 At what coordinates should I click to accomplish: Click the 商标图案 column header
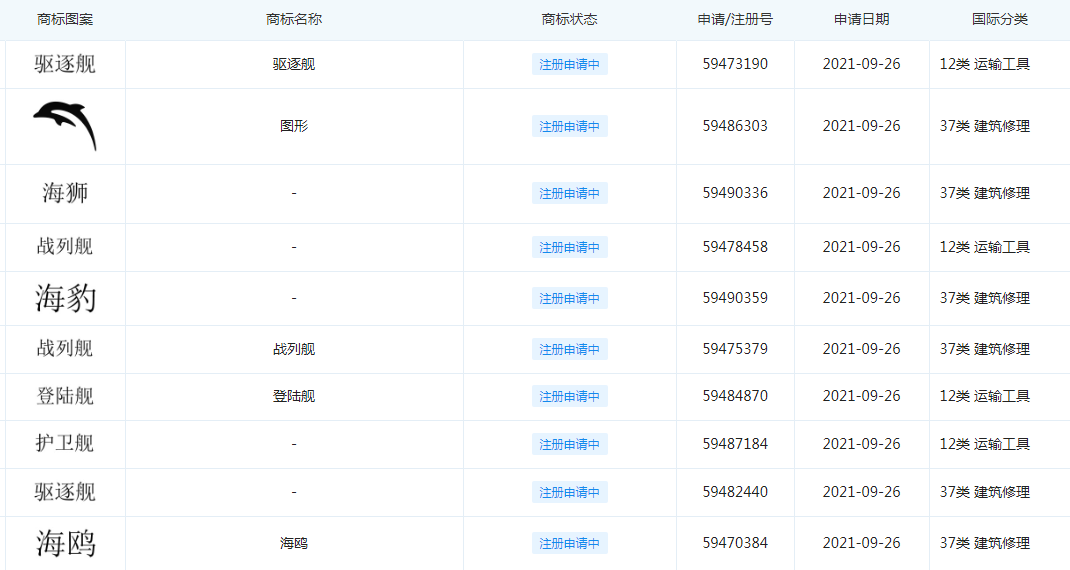coord(65,19)
